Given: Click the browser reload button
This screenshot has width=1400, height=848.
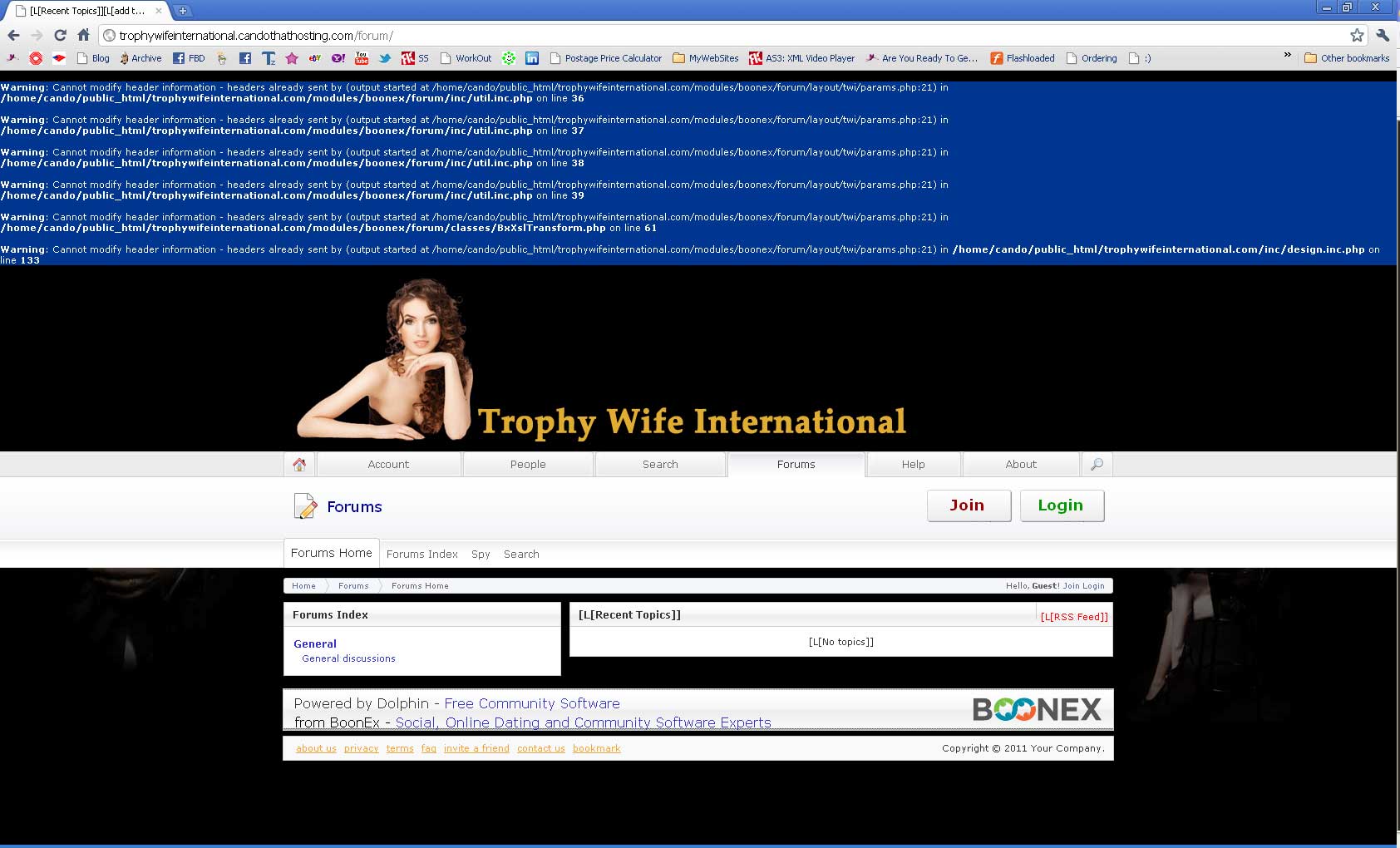Looking at the screenshot, I should (x=60, y=35).
